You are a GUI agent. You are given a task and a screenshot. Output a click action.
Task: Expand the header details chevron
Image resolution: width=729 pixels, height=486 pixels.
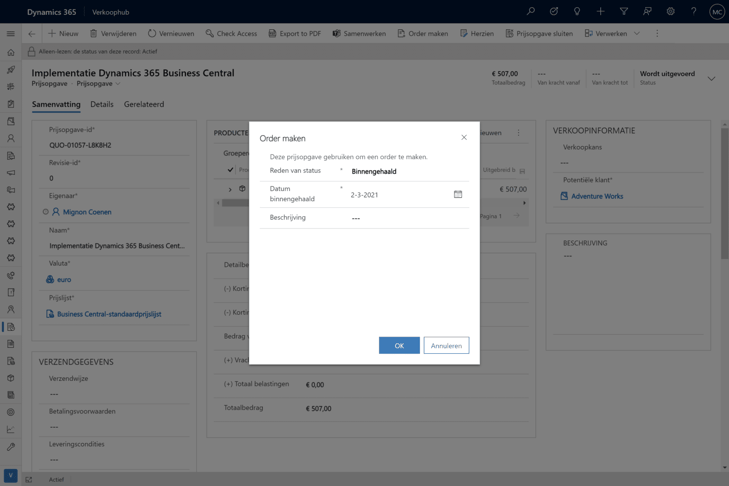[711, 79]
